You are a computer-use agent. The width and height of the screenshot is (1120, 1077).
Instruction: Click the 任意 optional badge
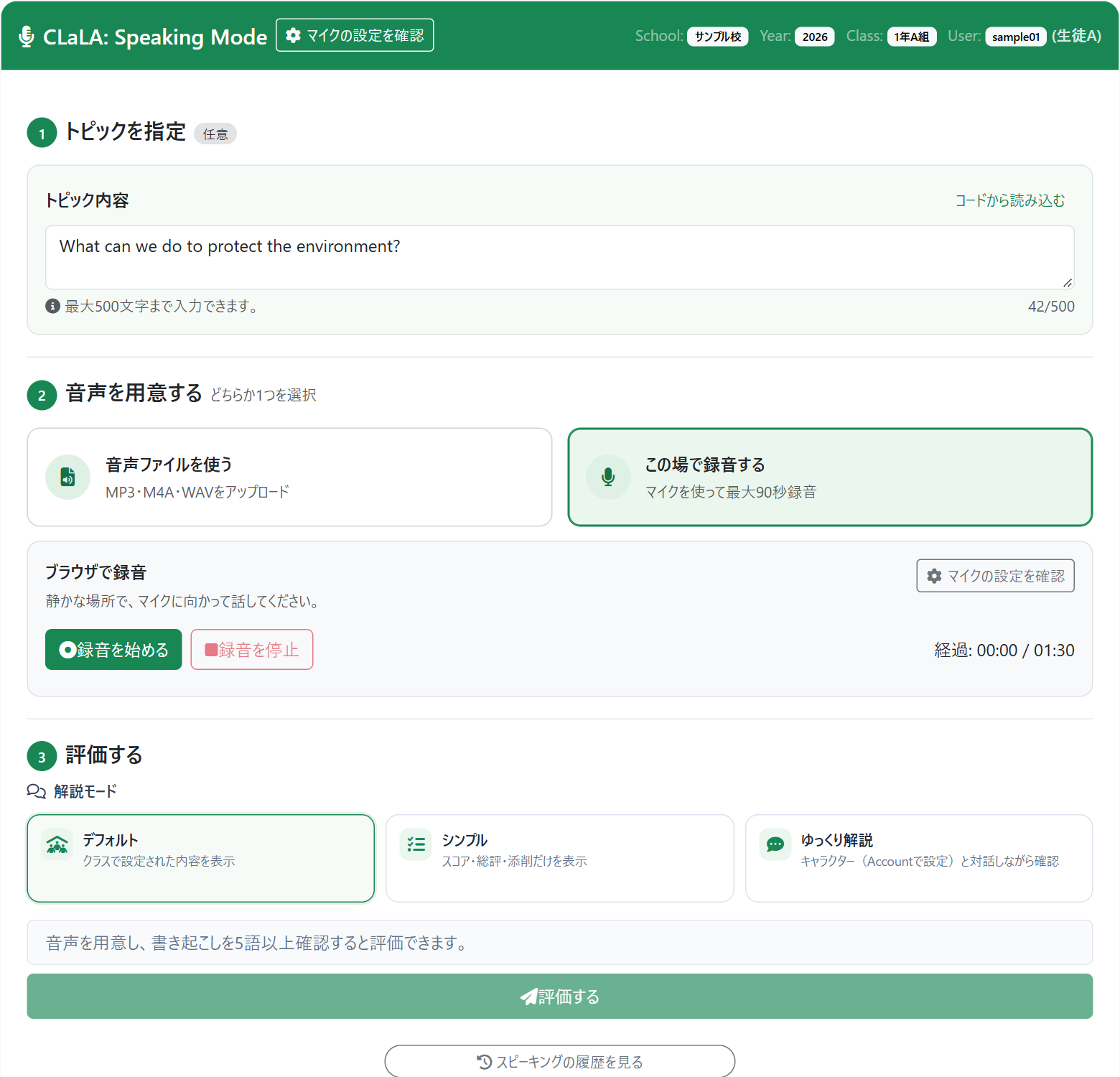(215, 134)
